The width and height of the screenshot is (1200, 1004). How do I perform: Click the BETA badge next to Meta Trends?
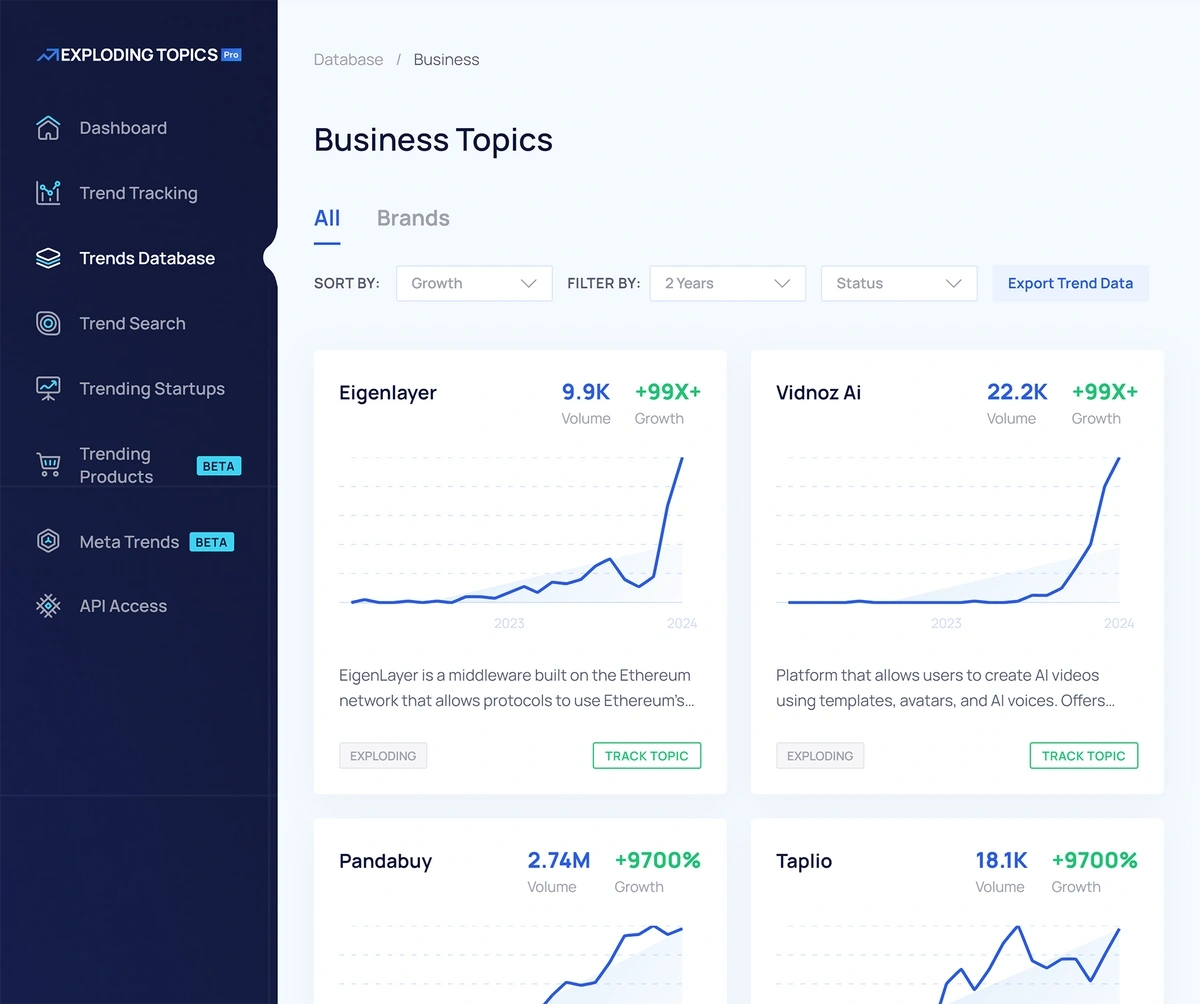[211, 542]
